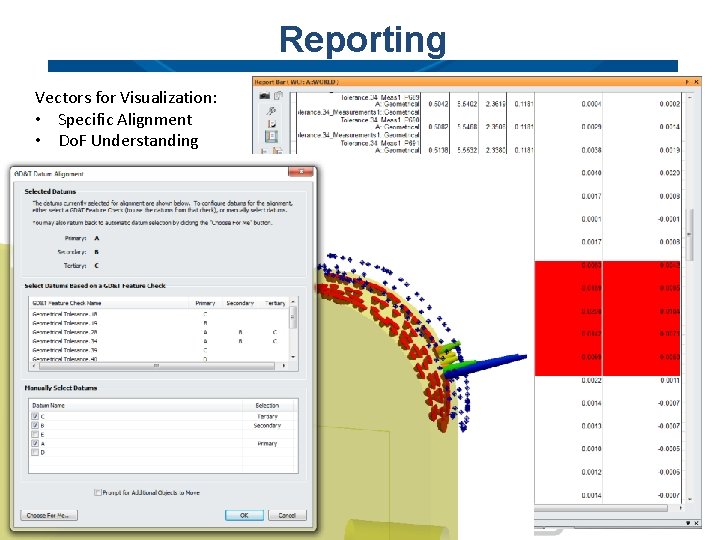Click the Secondary selection label for datum B
Image resolution: width=720 pixels, height=540 pixels.
[267, 426]
